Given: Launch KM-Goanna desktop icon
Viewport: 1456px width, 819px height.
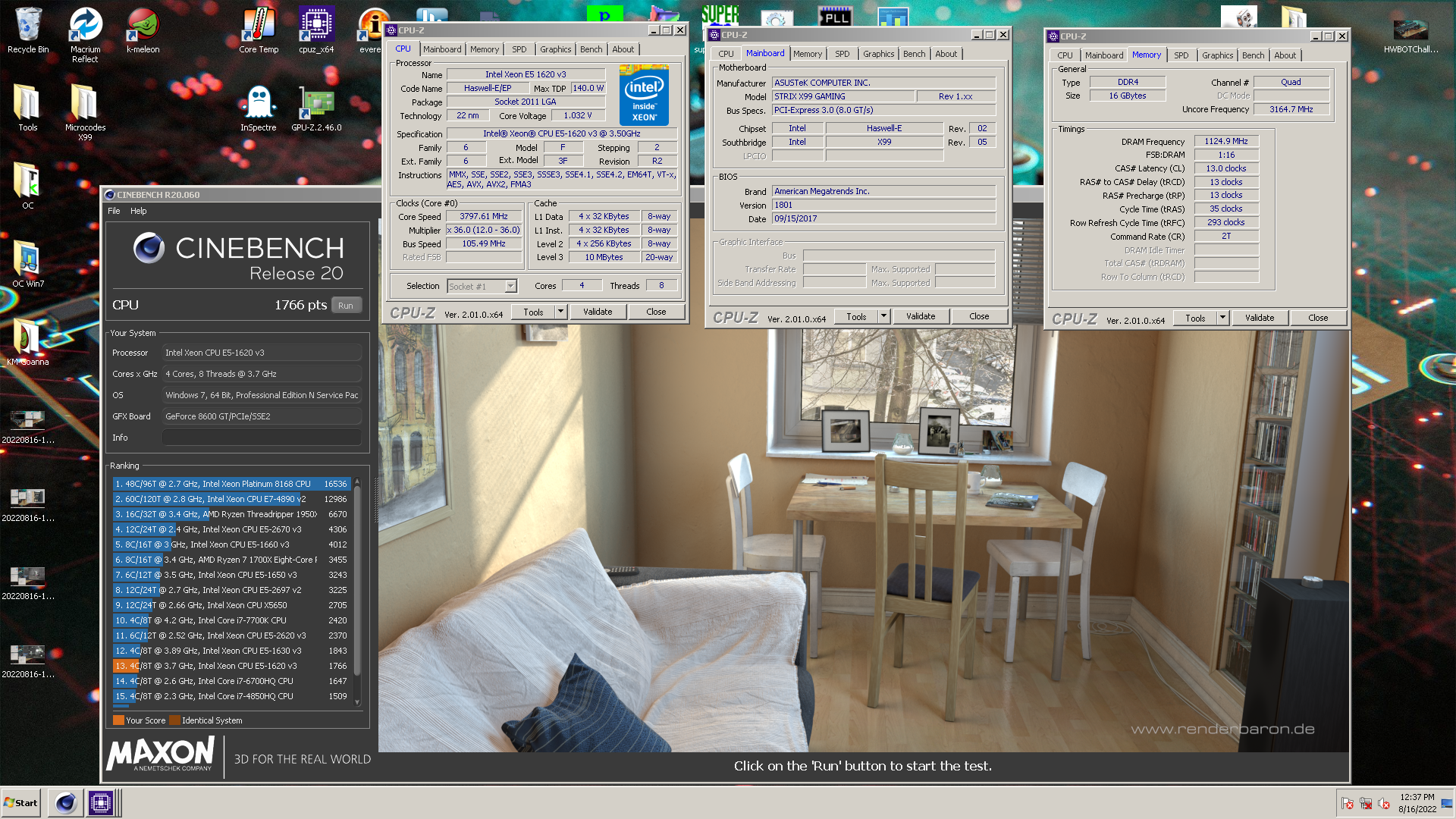Looking at the screenshot, I should (x=28, y=343).
